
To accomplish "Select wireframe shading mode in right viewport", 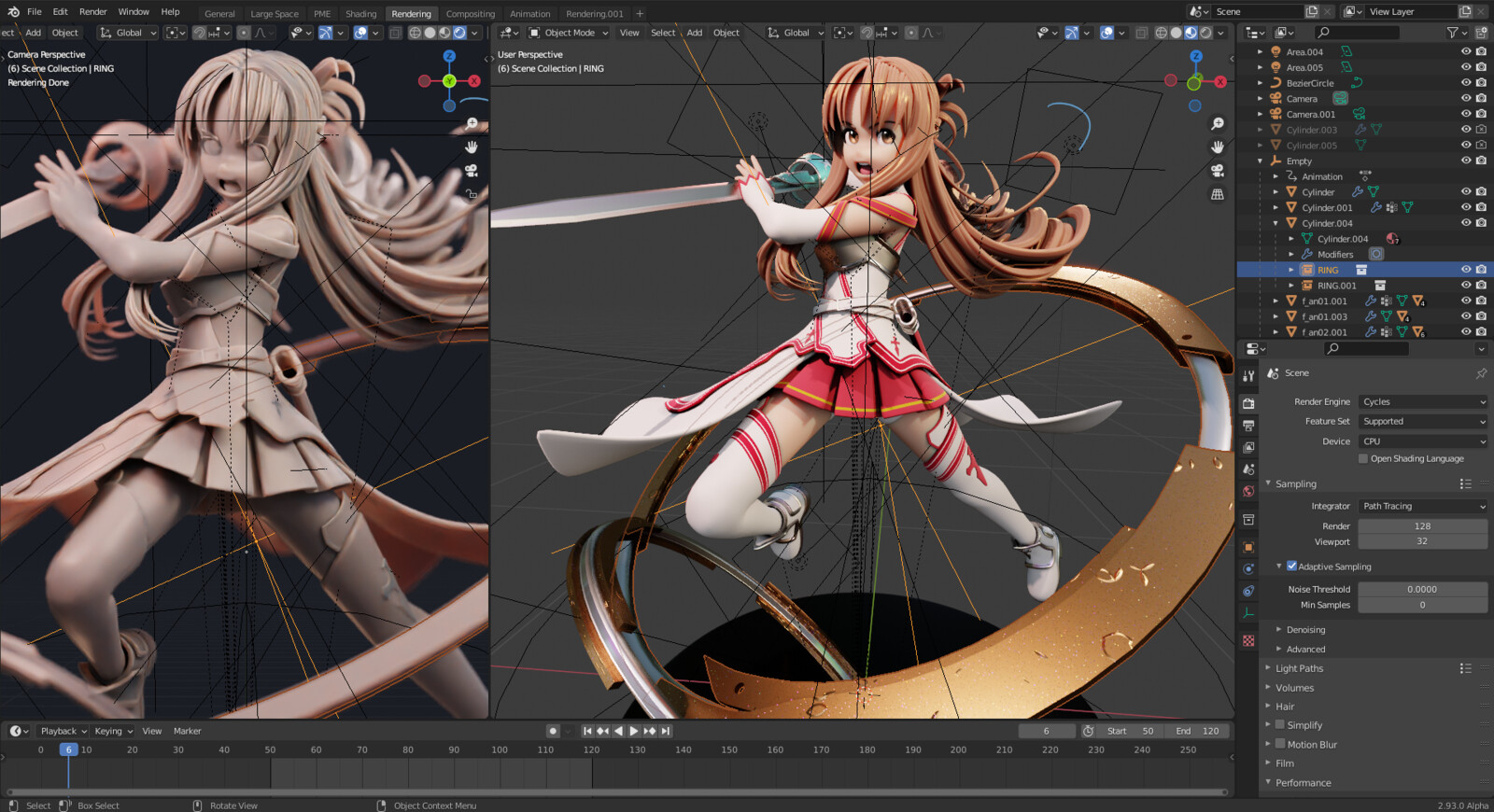I will click(1162, 33).
